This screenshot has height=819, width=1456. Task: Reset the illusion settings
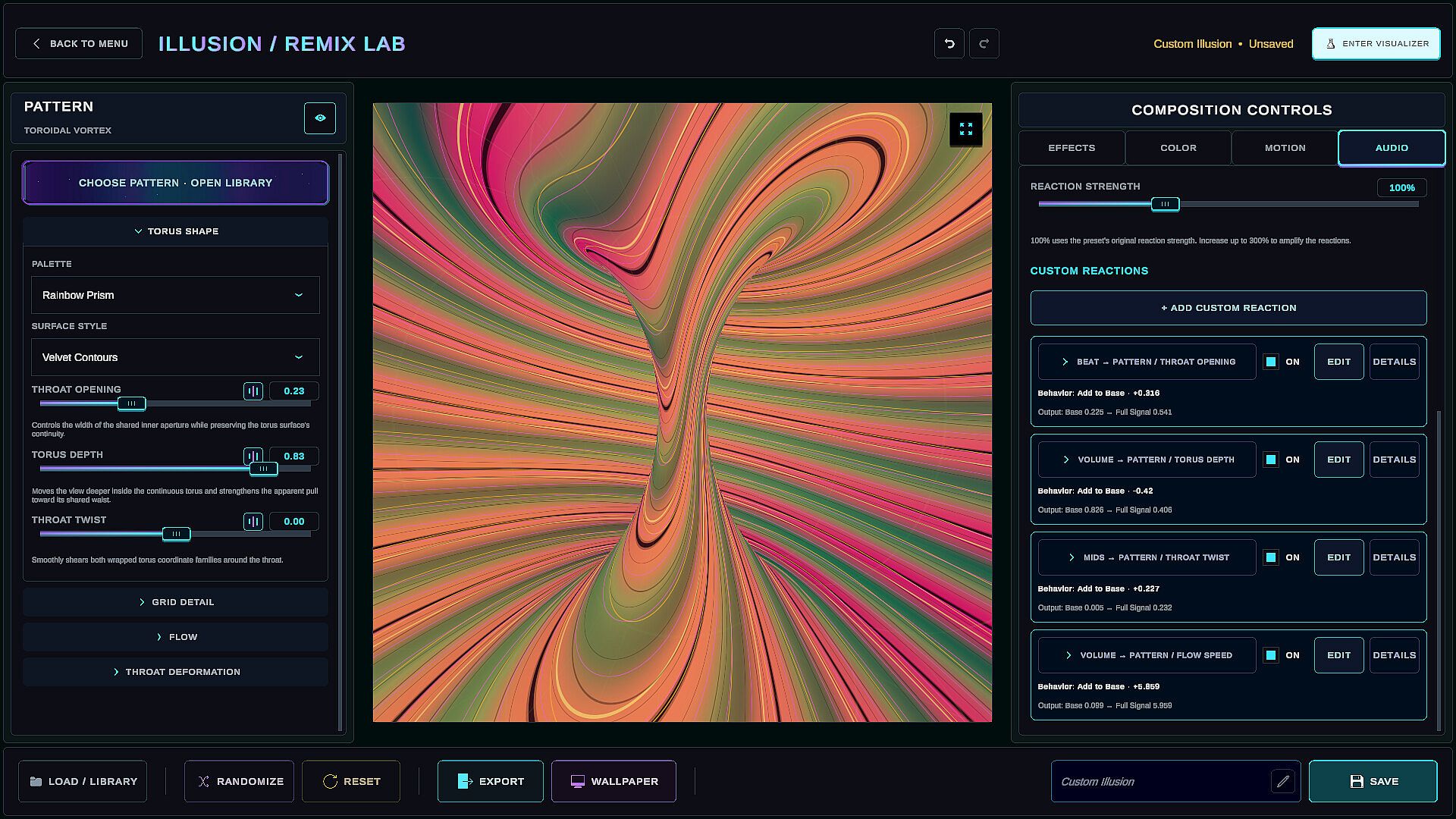point(351,781)
